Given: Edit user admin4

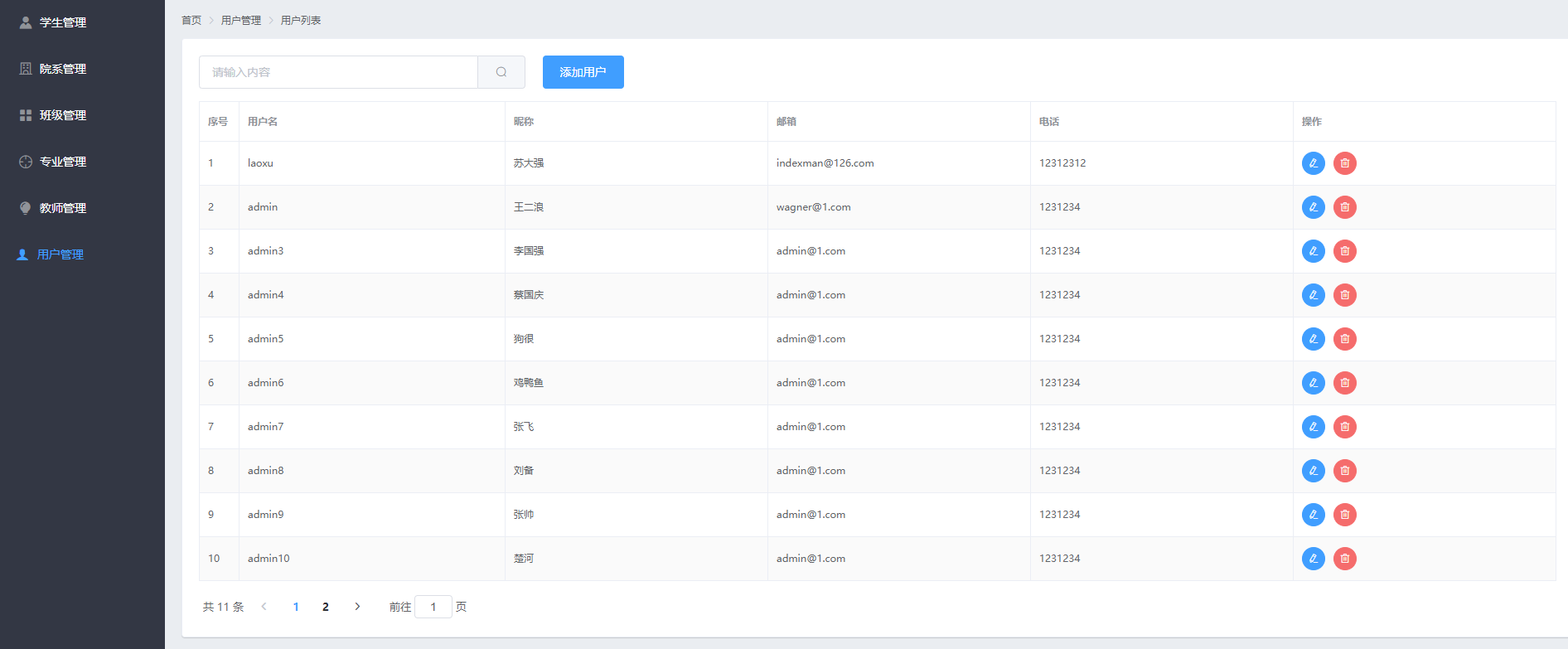Looking at the screenshot, I should [x=1313, y=295].
